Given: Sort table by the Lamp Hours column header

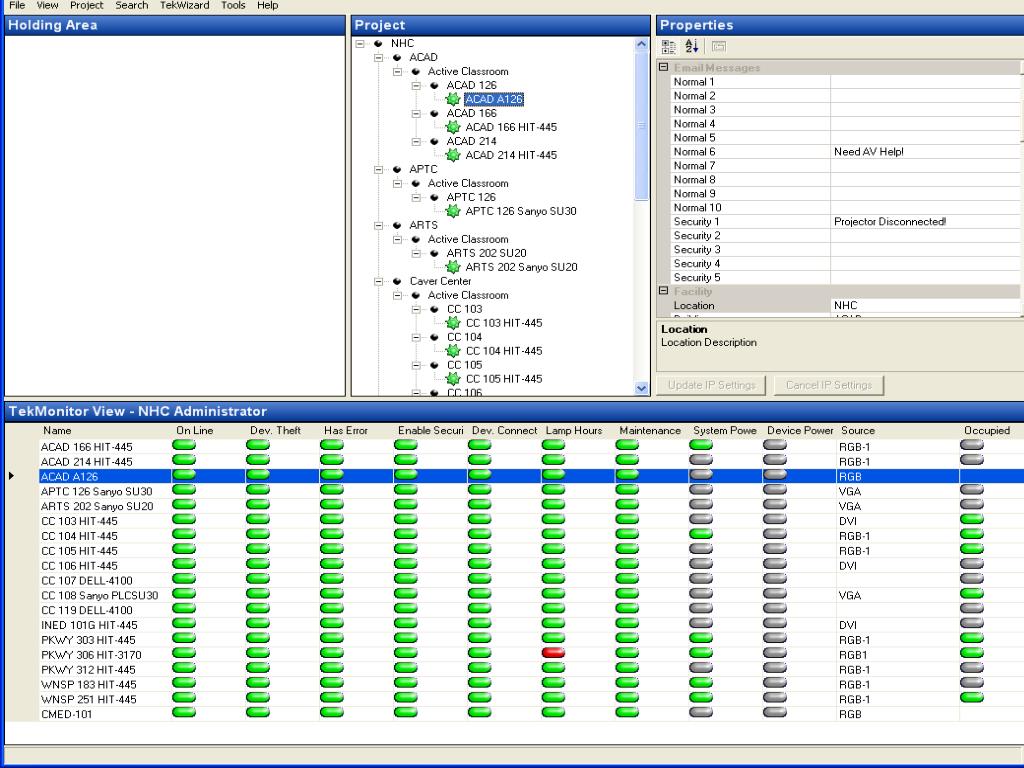Looking at the screenshot, I should coord(573,430).
